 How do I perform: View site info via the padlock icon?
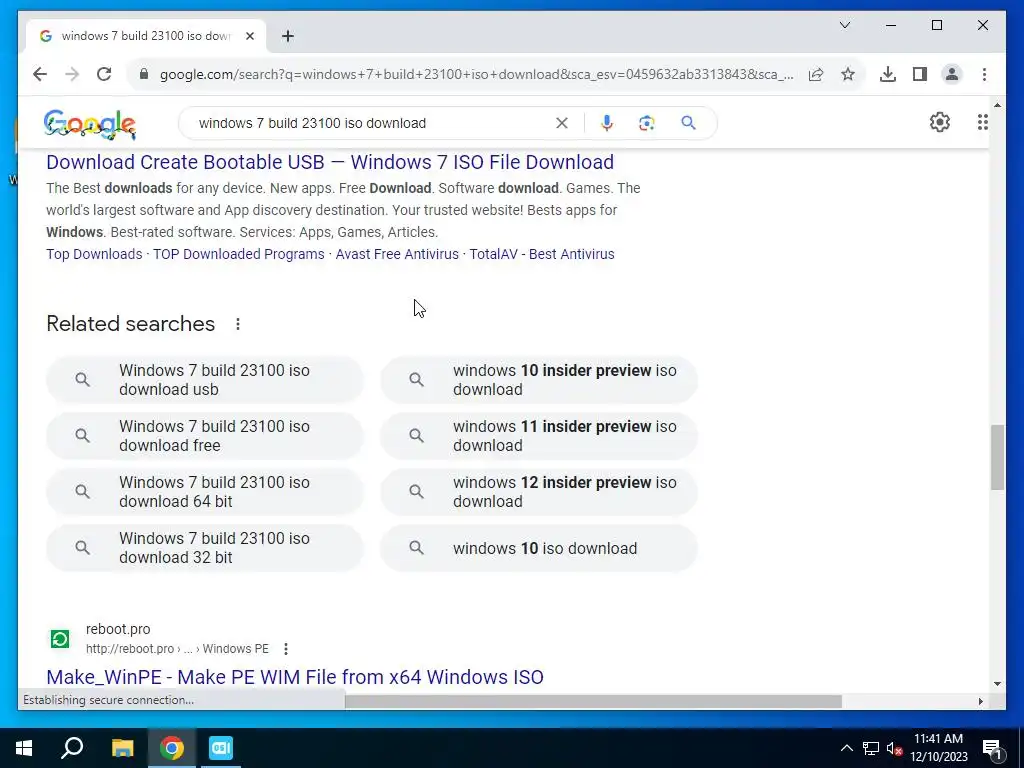point(144,74)
